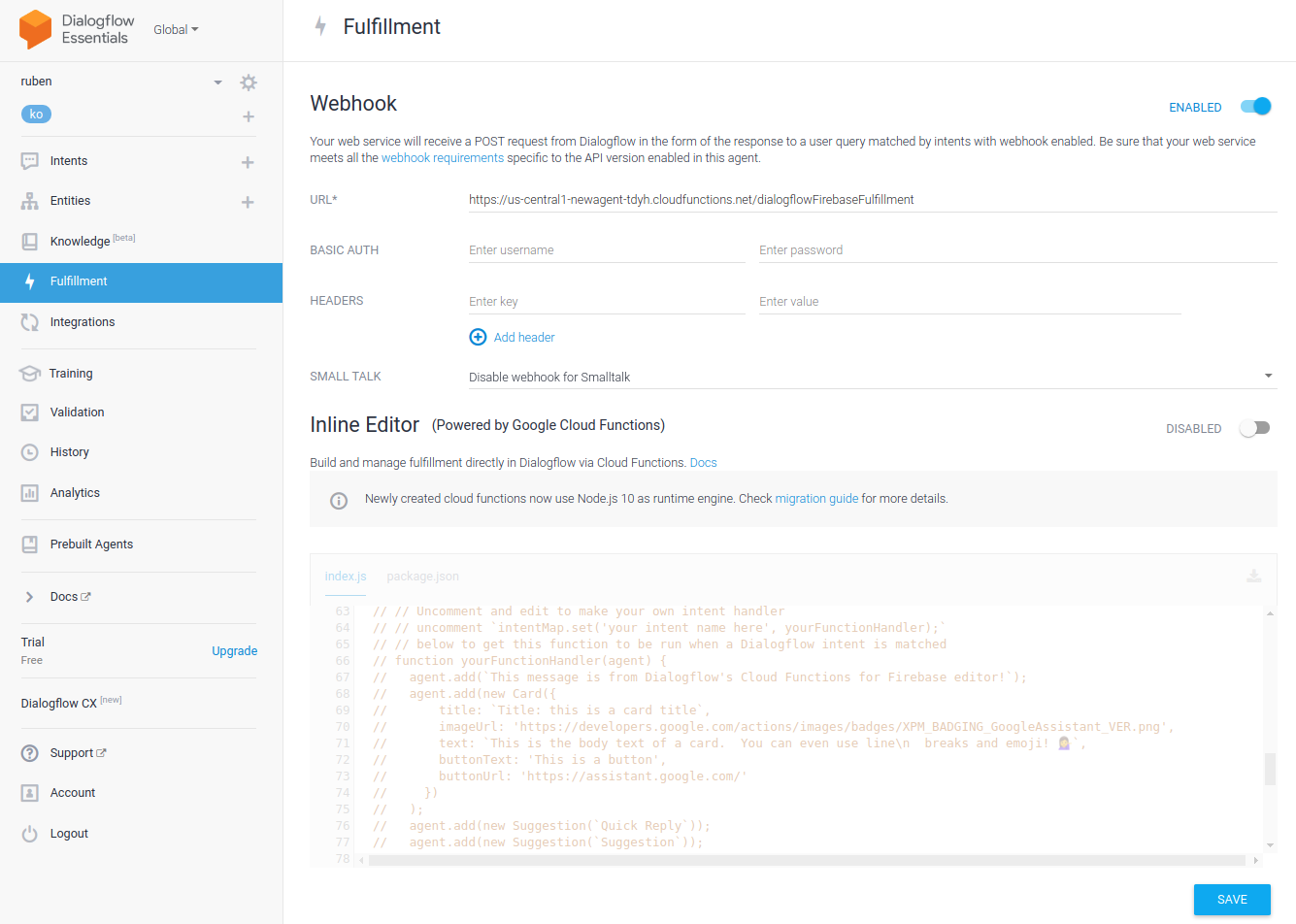Click Enter password field
The height and width of the screenshot is (924, 1296).
pos(1017,250)
